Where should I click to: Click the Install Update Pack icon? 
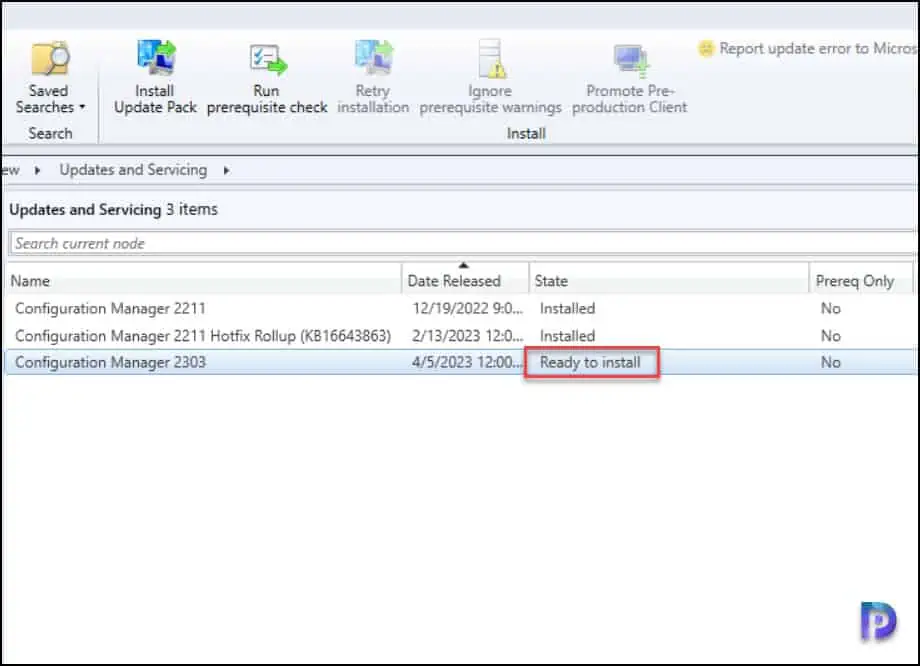[x=155, y=58]
